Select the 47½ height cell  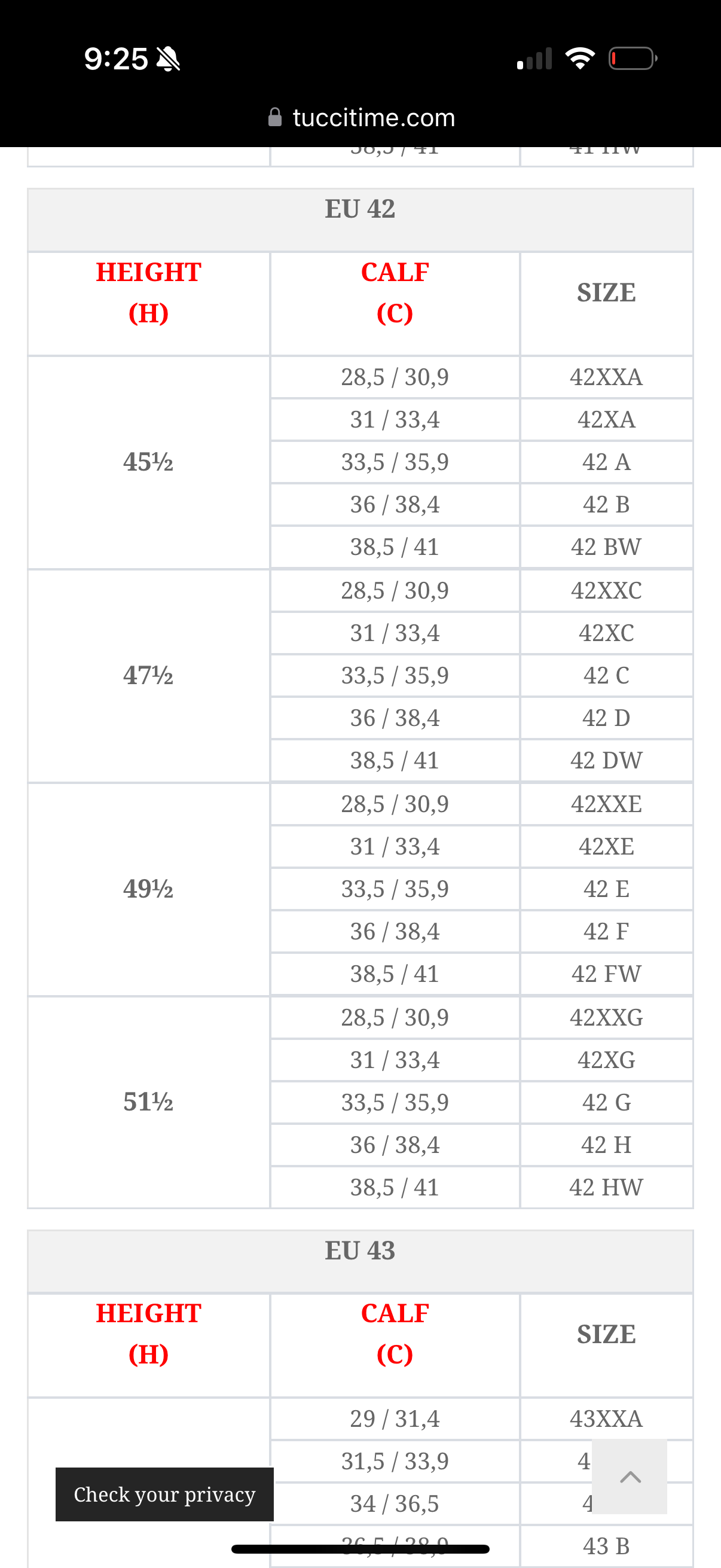pos(148,676)
